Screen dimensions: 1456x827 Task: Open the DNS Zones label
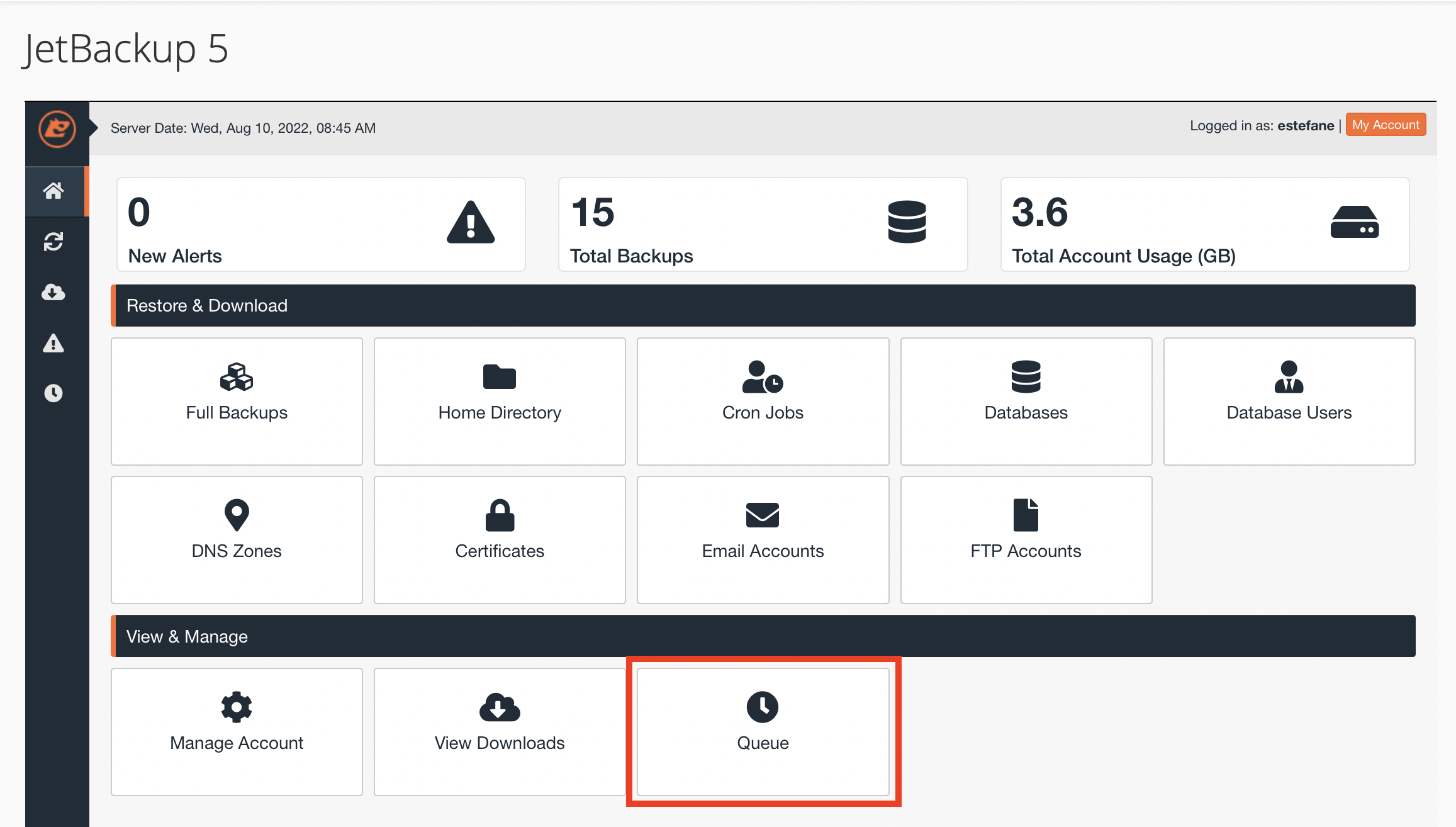coord(237,551)
